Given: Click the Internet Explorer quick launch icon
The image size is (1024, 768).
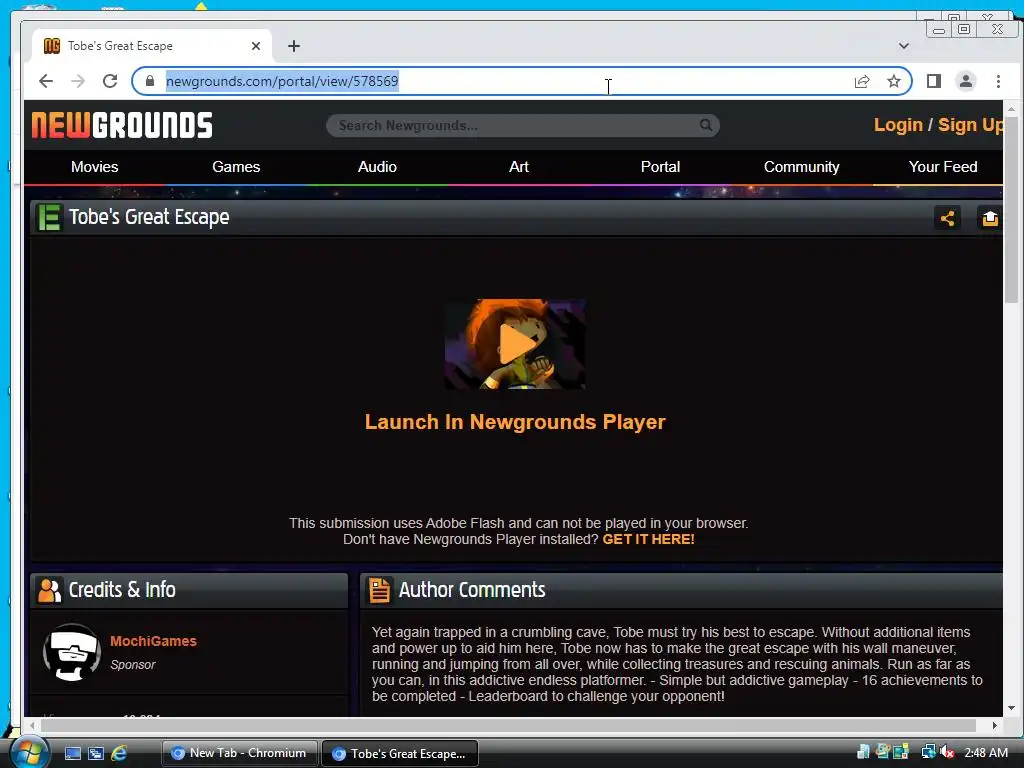Looking at the screenshot, I should (119, 753).
